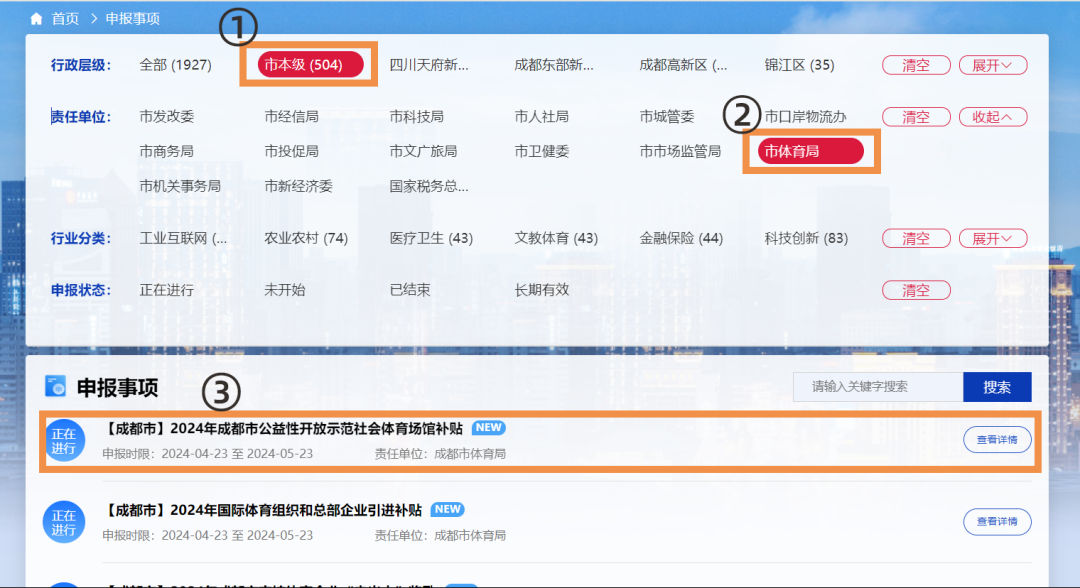Viewport: 1080px width, 588px height.
Task: Click the 申报事项 breadcrumb item
Action: pyautogui.click(x=132, y=19)
